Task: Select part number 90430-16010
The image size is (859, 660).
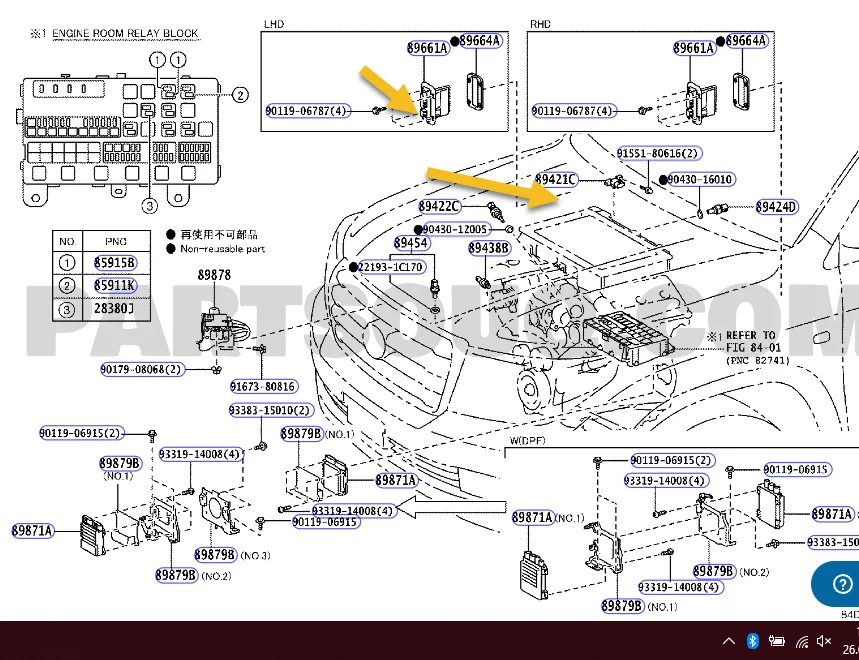Action: 700,180
